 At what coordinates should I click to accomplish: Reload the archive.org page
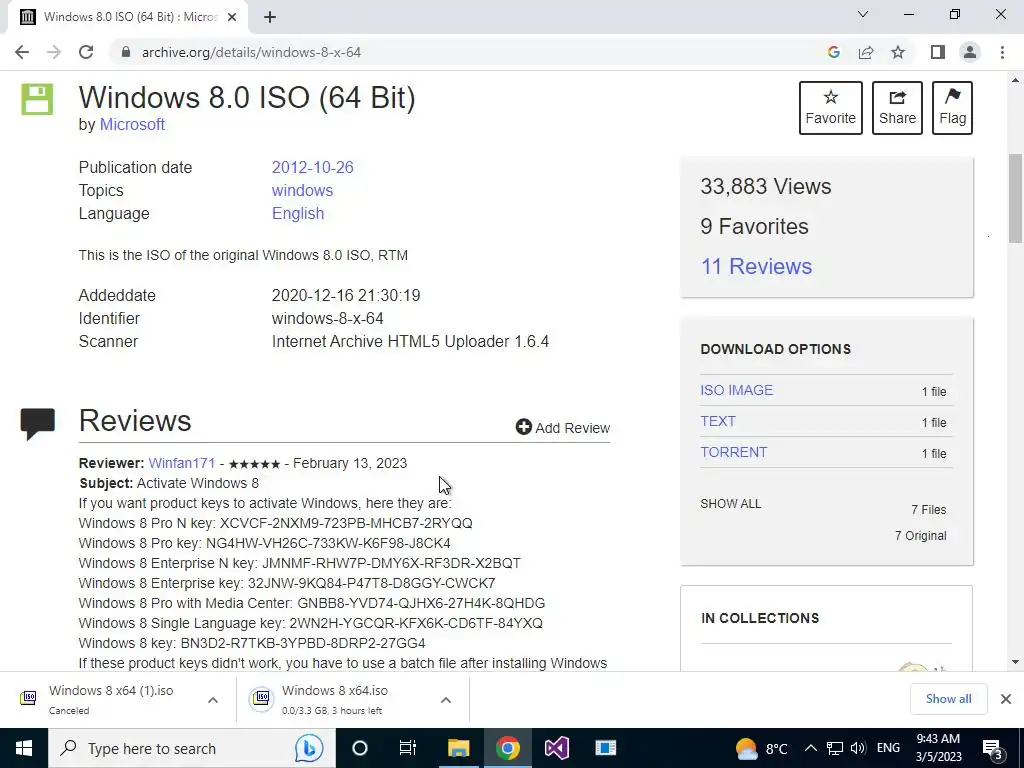coord(86,52)
